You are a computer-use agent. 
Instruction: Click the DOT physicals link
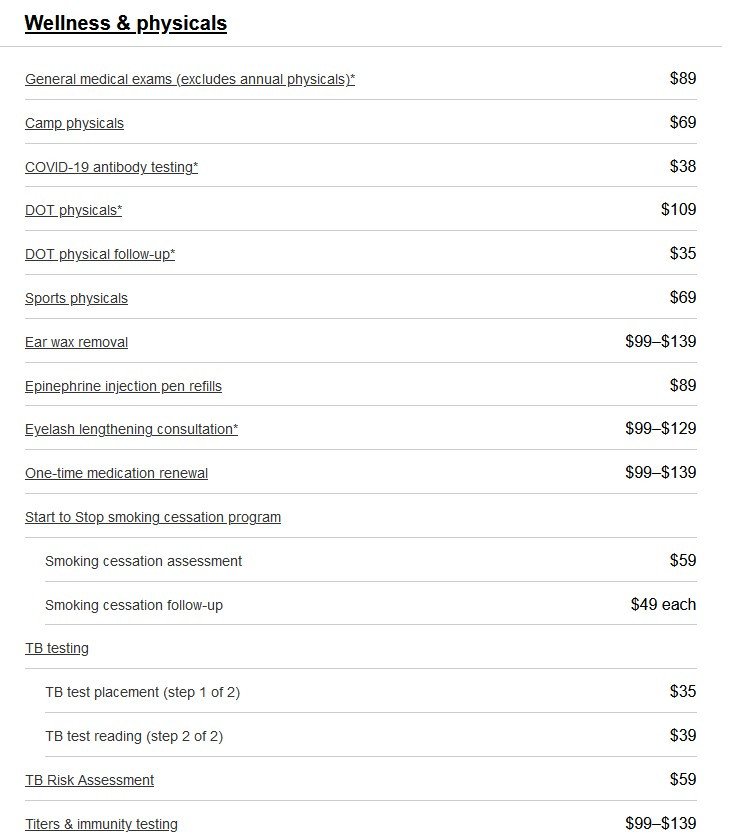coord(73,211)
